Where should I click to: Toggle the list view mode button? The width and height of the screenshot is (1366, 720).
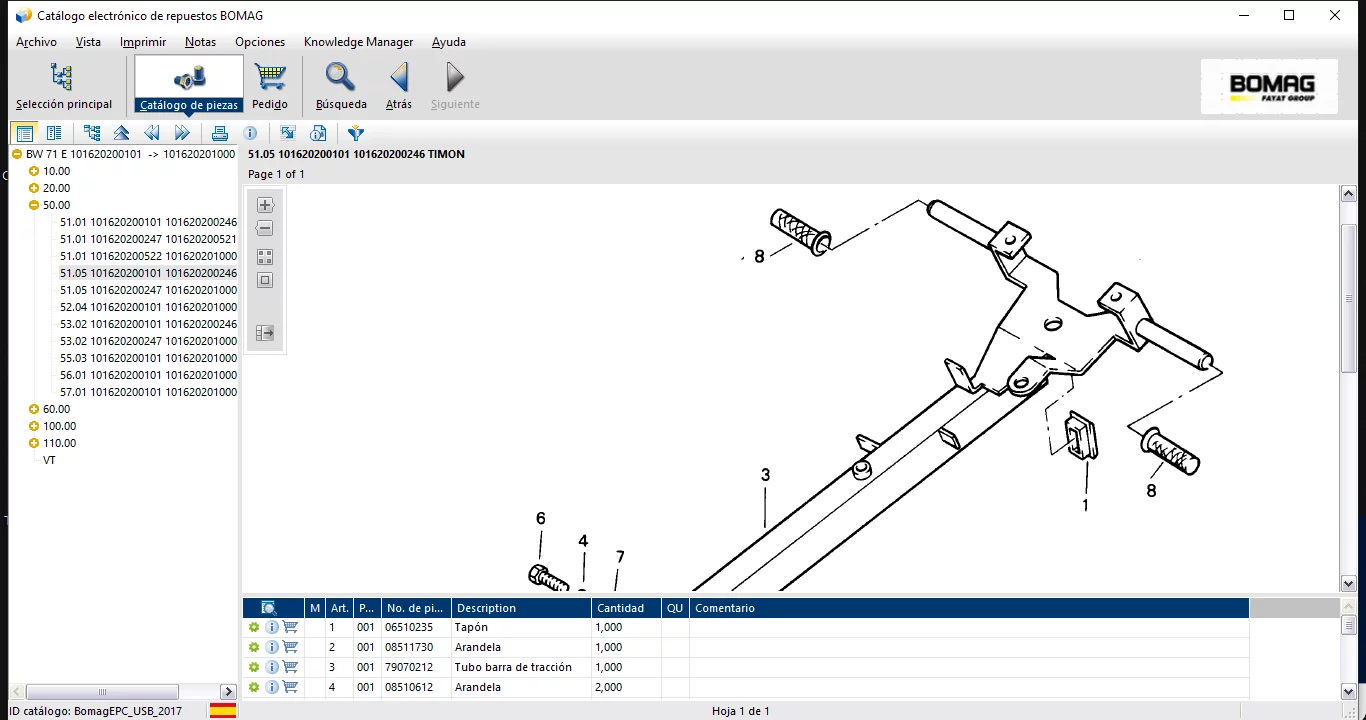tap(25, 133)
